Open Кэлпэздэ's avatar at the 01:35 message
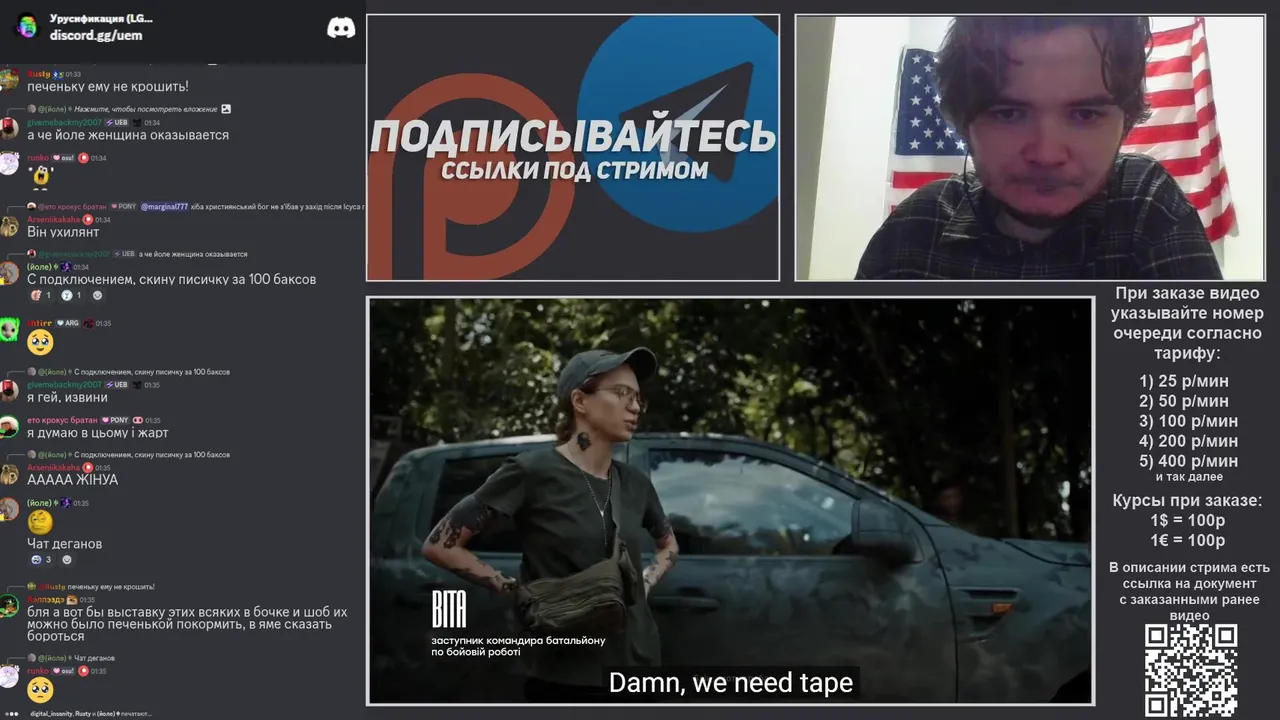1280x720 pixels. point(10,606)
